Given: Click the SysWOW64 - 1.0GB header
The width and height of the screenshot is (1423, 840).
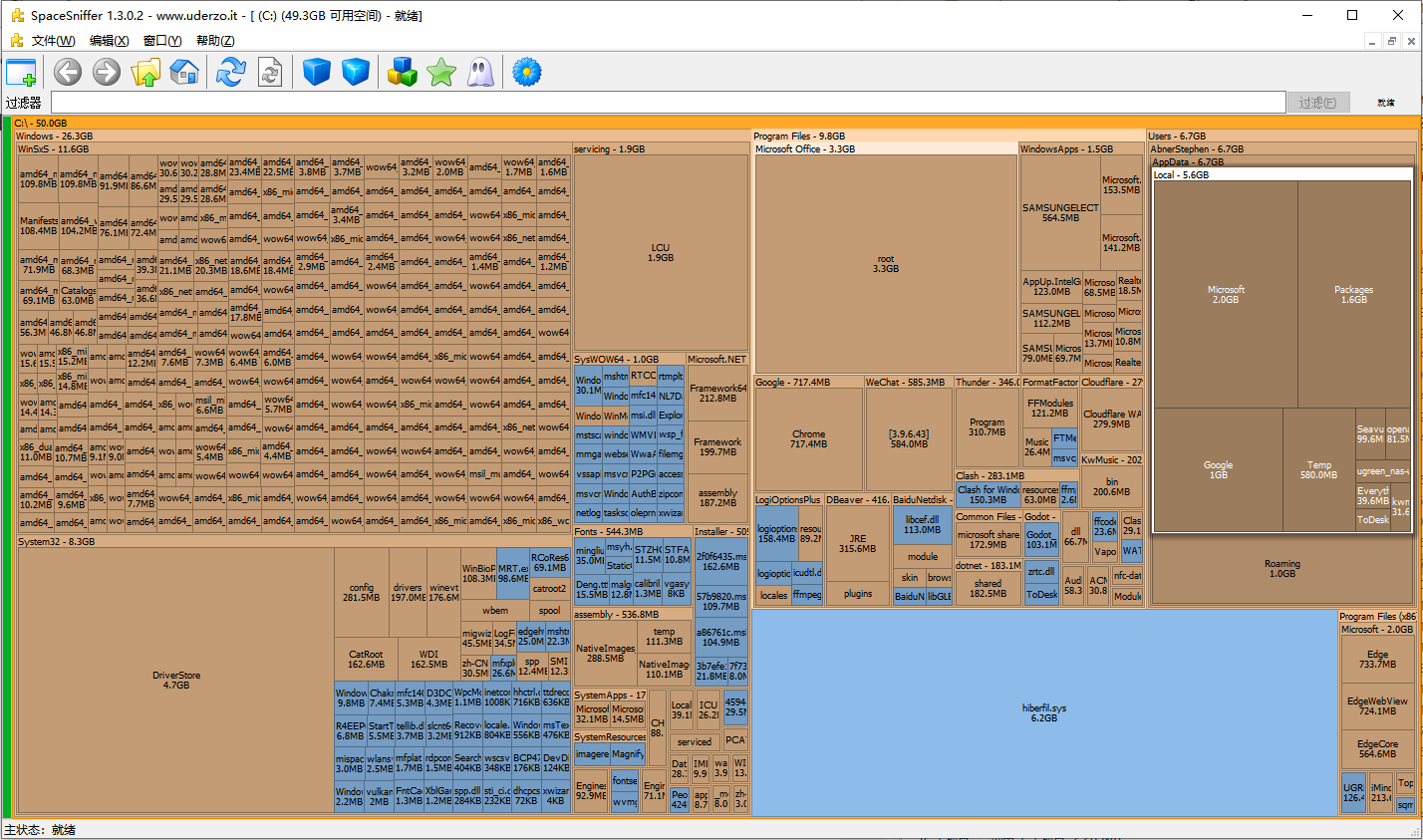Looking at the screenshot, I should pyautogui.click(x=629, y=359).
